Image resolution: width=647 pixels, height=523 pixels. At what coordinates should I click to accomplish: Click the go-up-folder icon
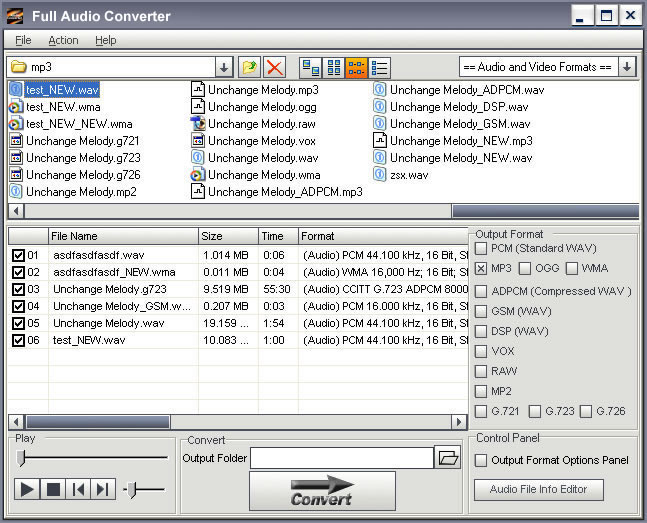249,67
